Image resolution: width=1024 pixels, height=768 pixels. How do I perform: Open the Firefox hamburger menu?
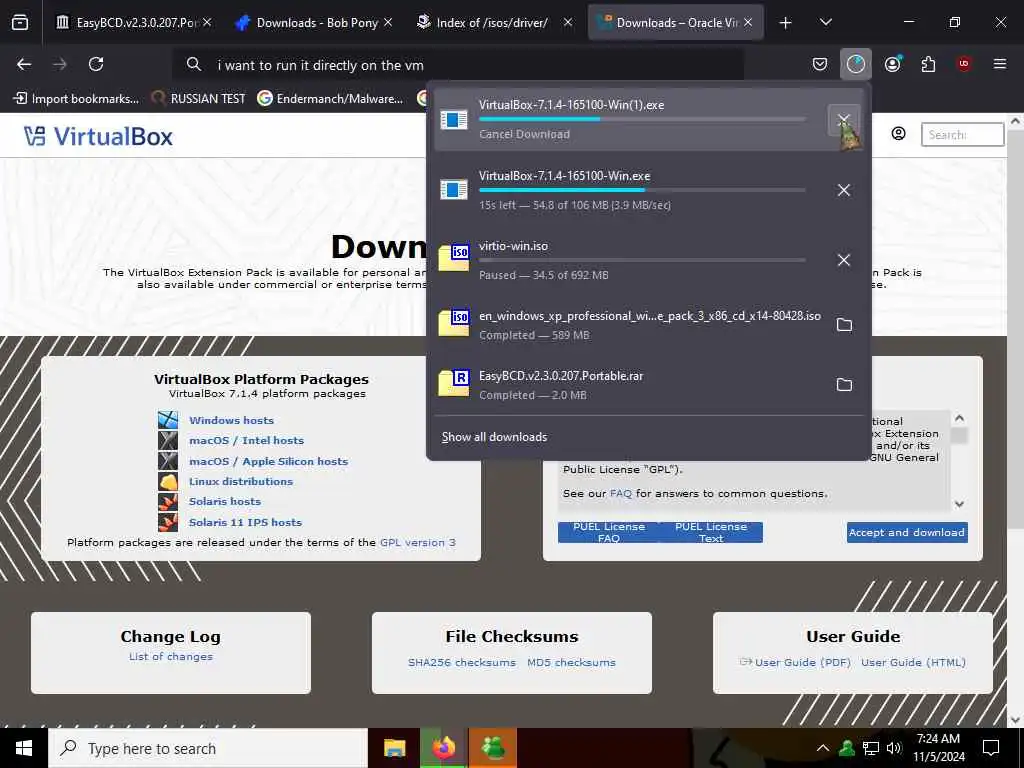(x=1000, y=64)
